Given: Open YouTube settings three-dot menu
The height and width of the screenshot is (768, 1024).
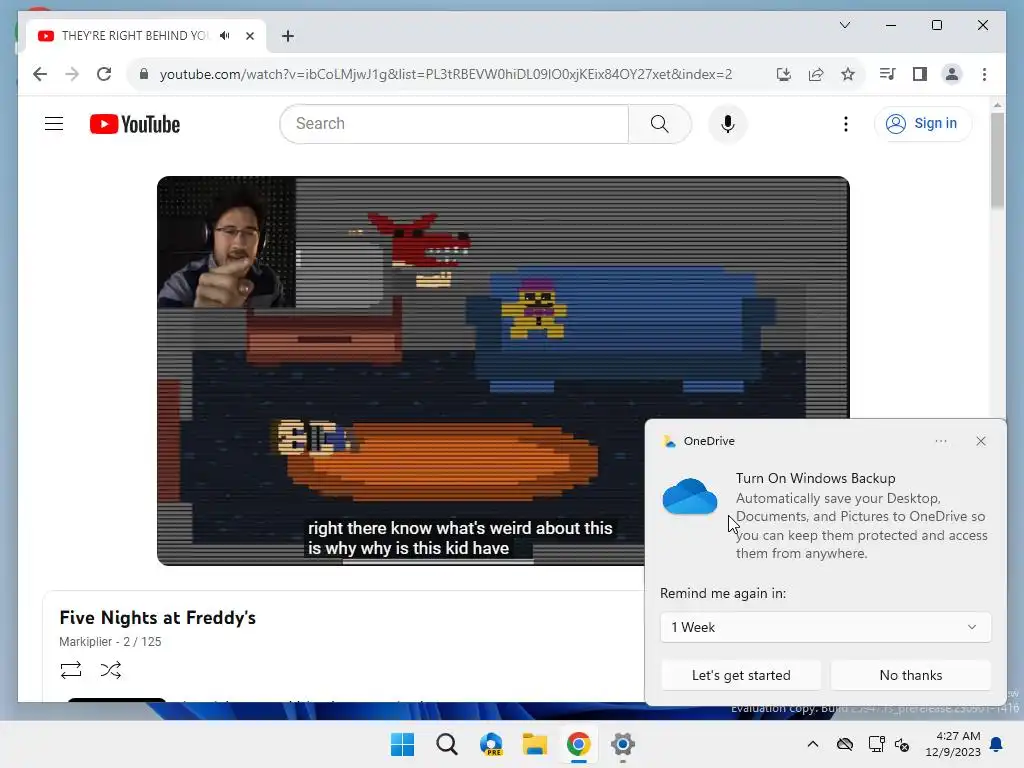Looking at the screenshot, I should click(x=846, y=123).
